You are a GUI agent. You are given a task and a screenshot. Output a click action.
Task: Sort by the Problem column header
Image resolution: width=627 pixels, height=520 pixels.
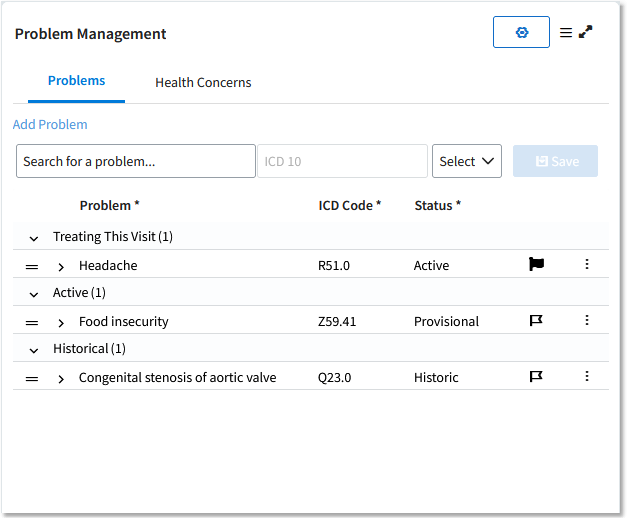[x=109, y=206]
